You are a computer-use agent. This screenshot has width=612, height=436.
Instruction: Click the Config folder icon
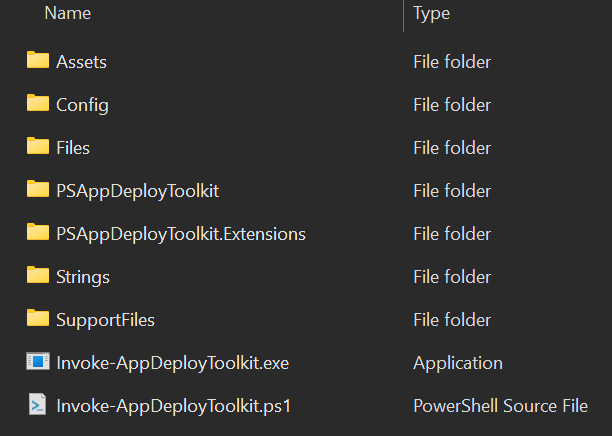coord(38,103)
